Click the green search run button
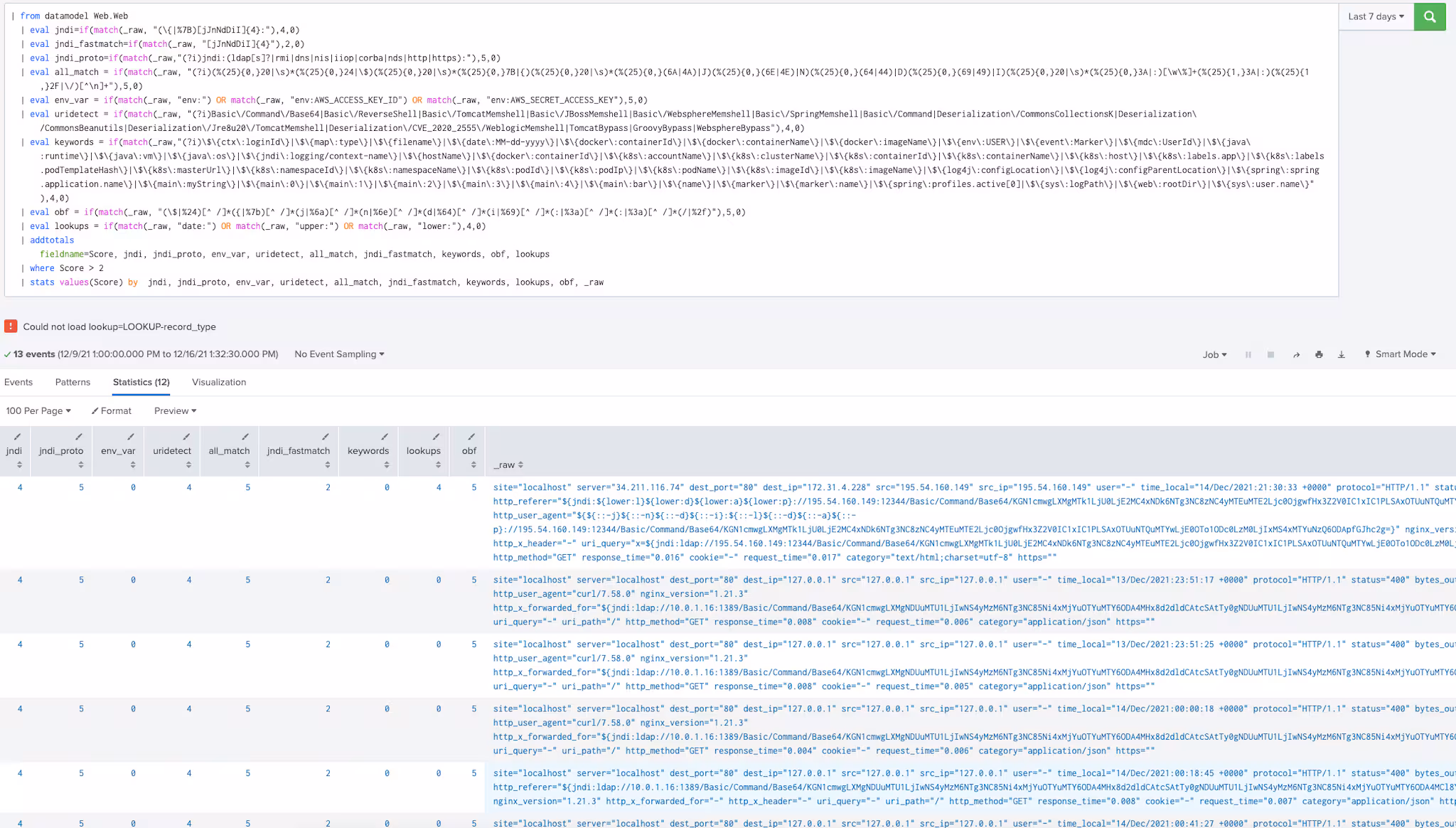Screen dimensions: 1456x828 pos(1430,16)
